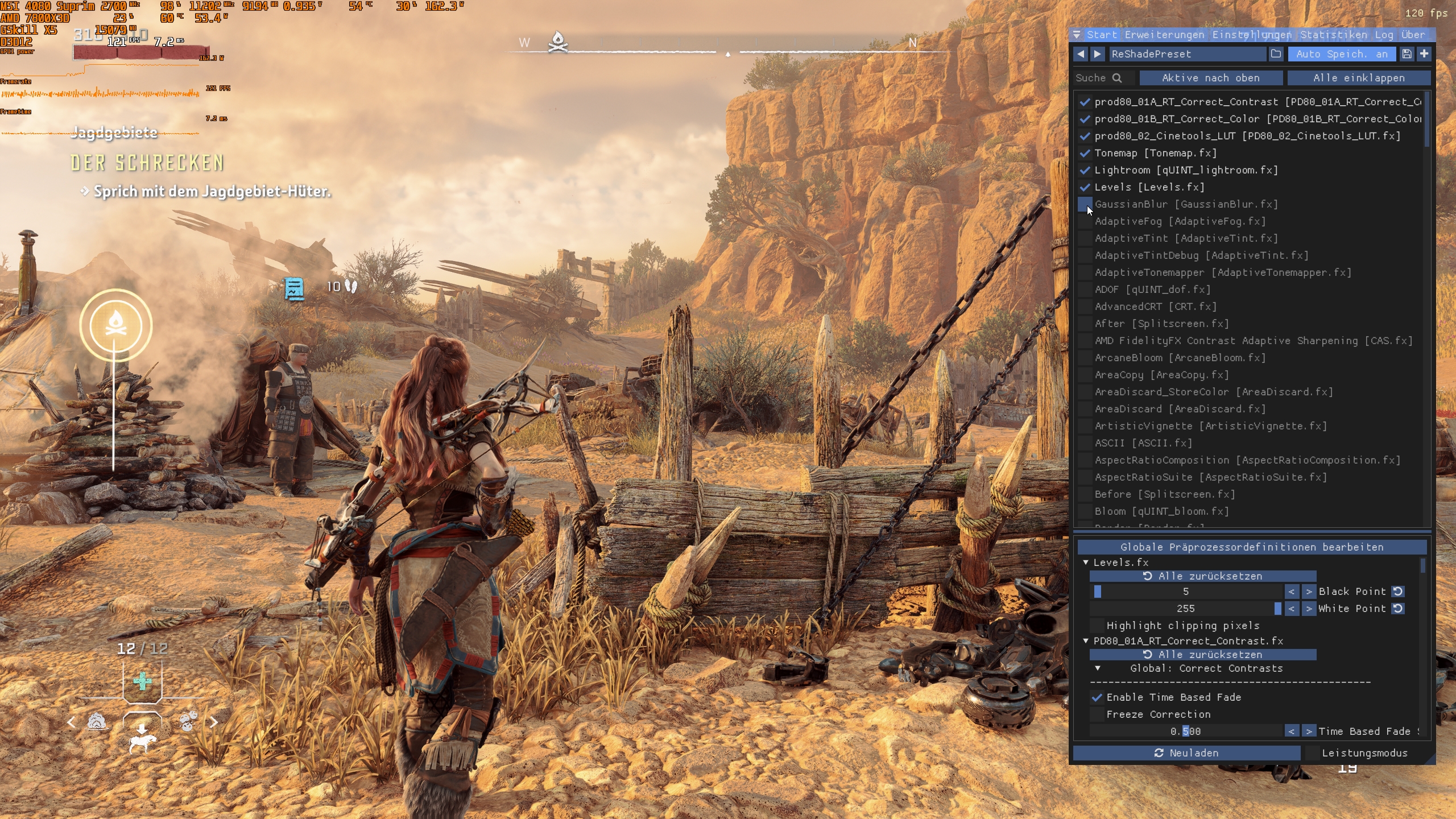
Task: Click the next preset arrow
Action: (1098, 54)
